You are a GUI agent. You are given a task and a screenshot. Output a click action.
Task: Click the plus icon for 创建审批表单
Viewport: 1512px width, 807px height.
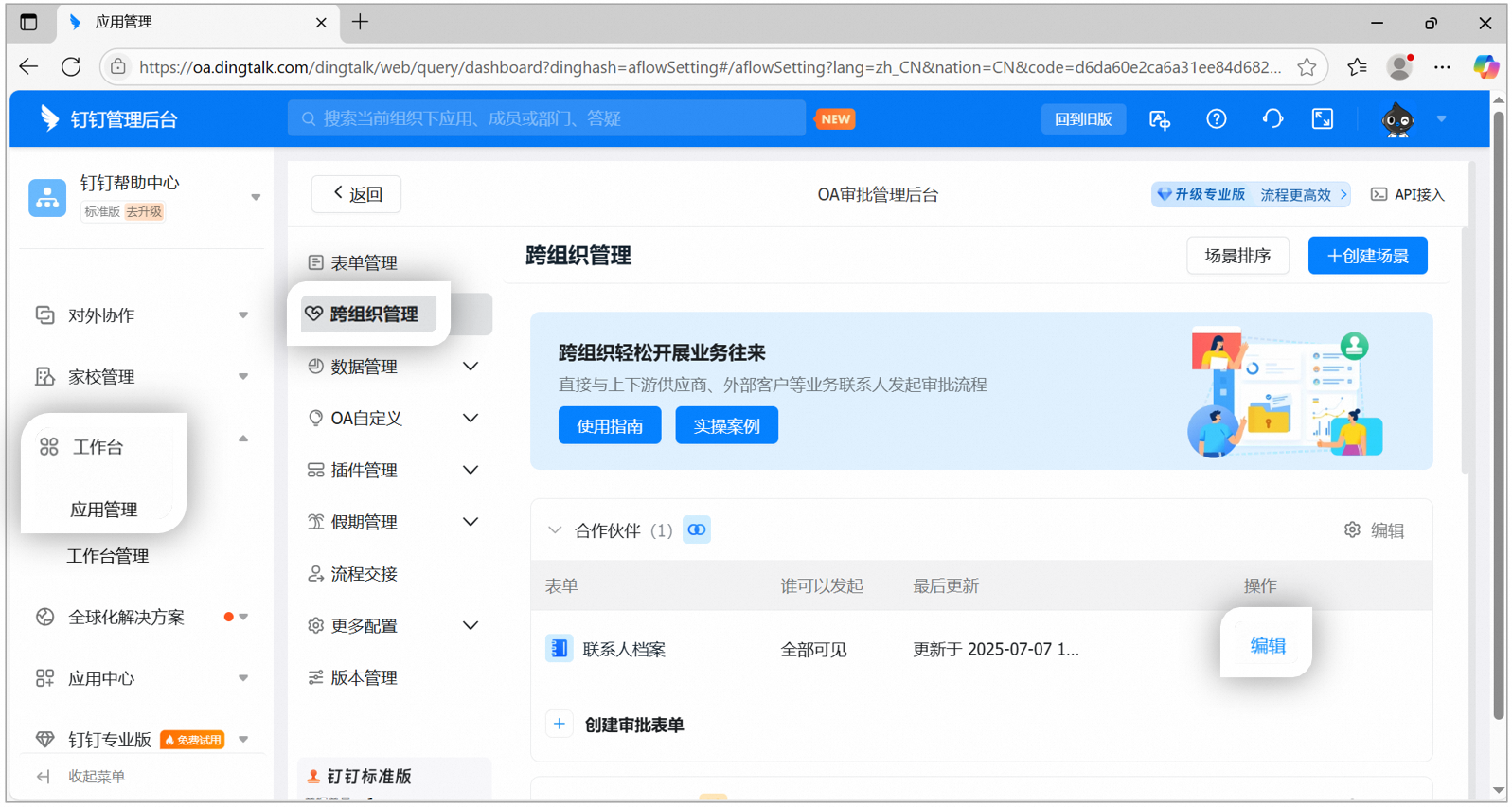click(x=560, y=725)
